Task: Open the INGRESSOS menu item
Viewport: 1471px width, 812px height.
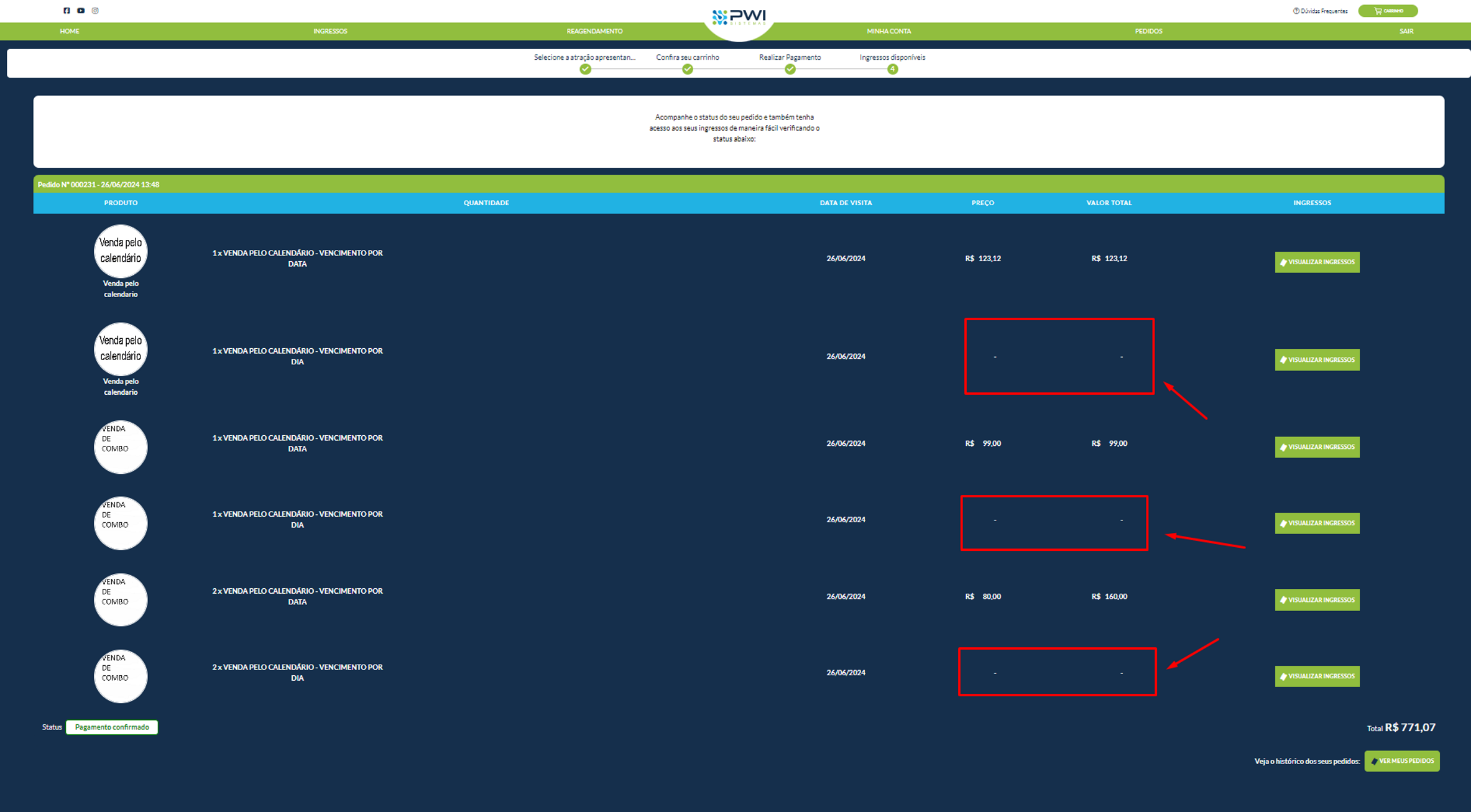Action: (x=330, y=31)
